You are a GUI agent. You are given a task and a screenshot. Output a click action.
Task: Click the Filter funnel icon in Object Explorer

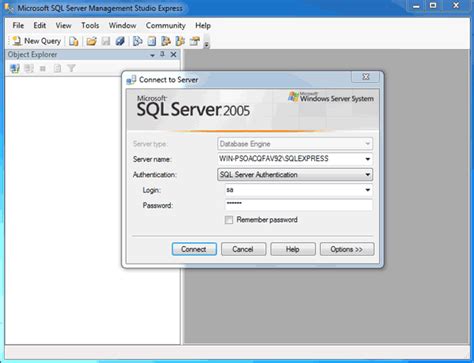tap(71, 69)
